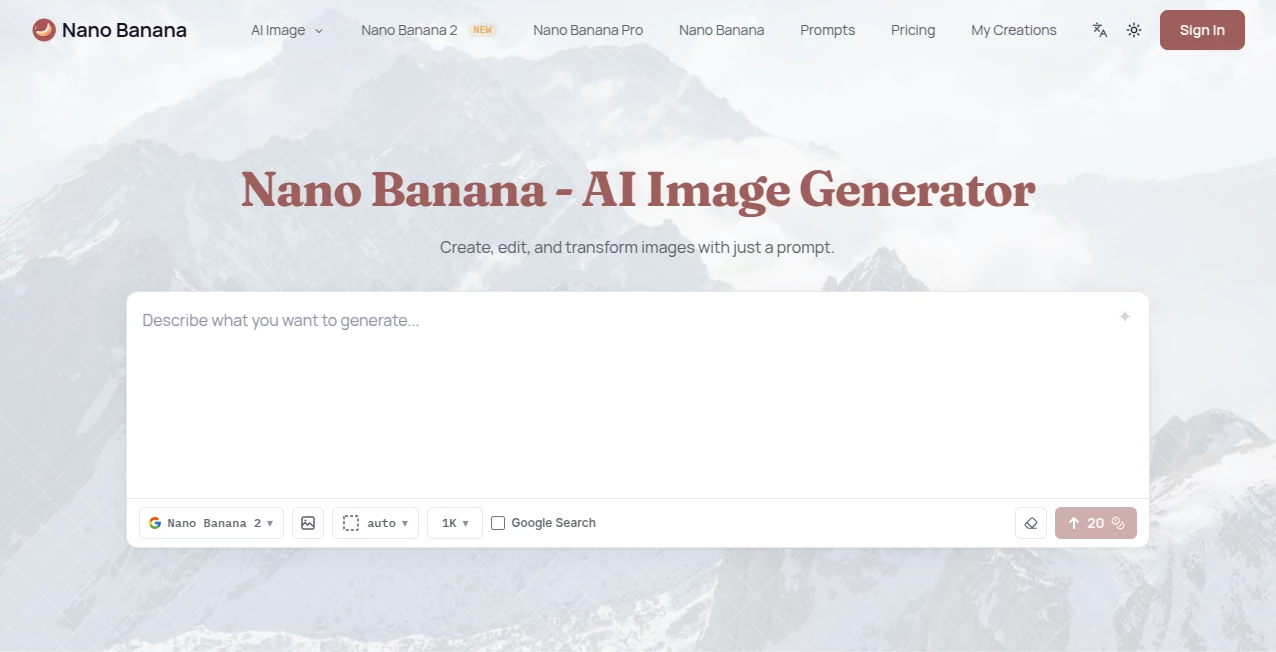Open the Prompts page
Screen dimensions: 1276x652
coord(827,30)
